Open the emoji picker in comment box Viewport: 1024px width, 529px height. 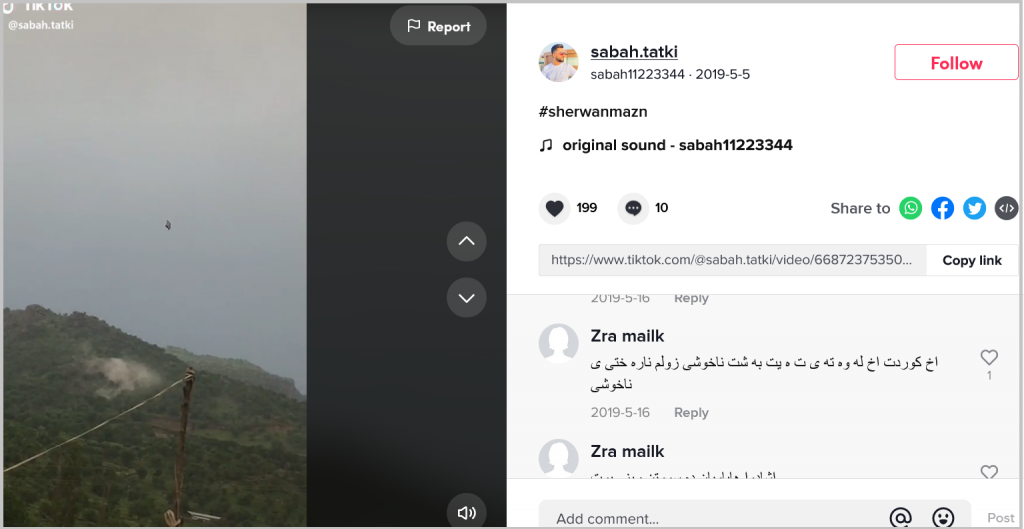[943, 518]
